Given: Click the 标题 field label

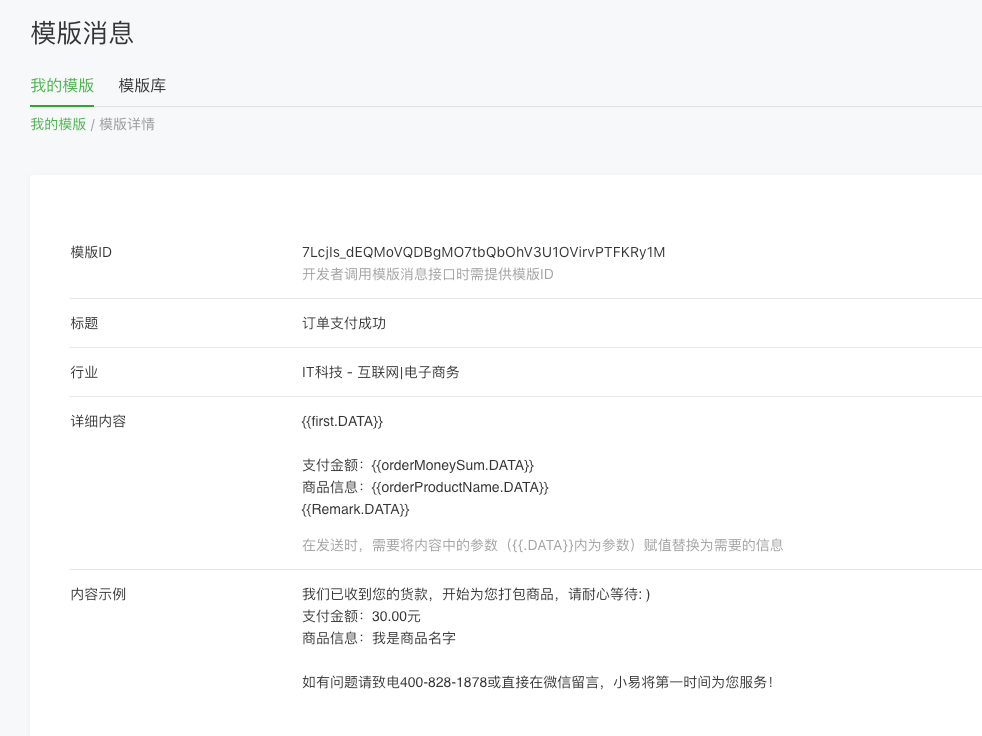Looking at the screenshot, I should (84, 323).
